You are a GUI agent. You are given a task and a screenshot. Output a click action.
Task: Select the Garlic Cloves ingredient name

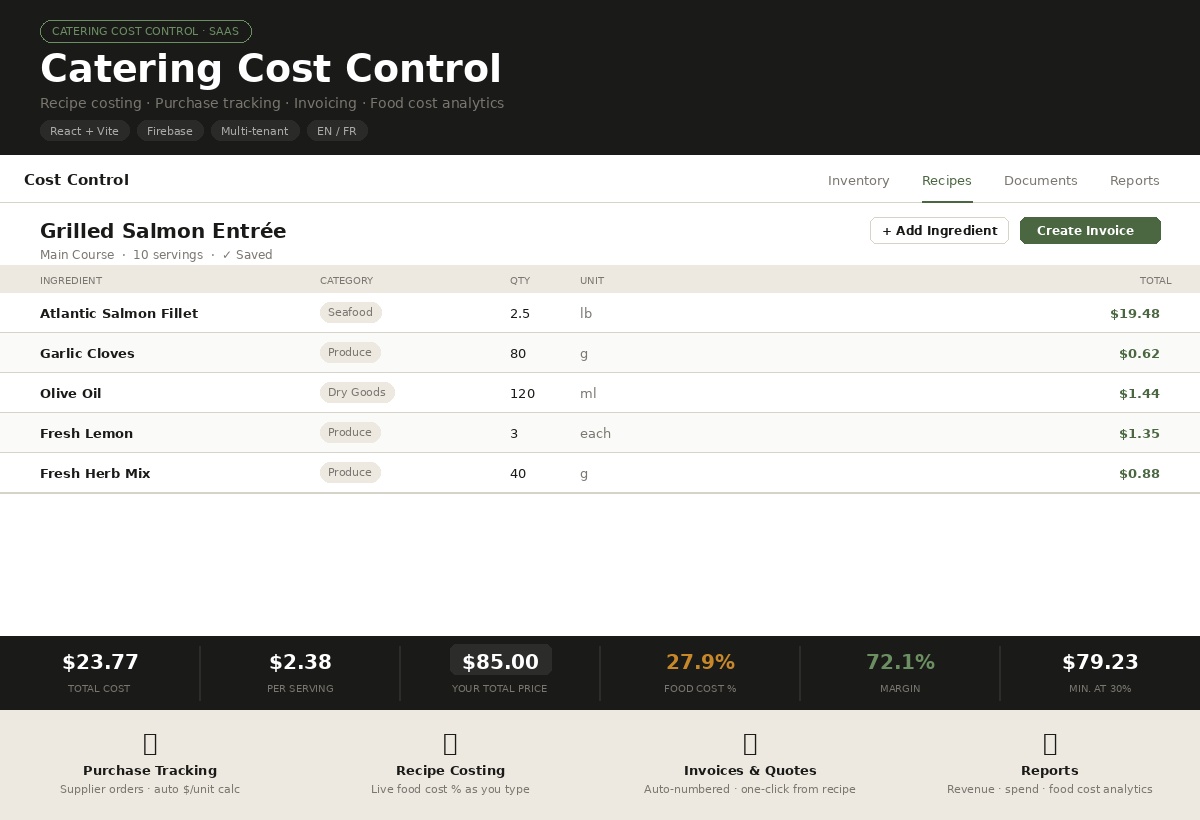[x=87, y=353]
